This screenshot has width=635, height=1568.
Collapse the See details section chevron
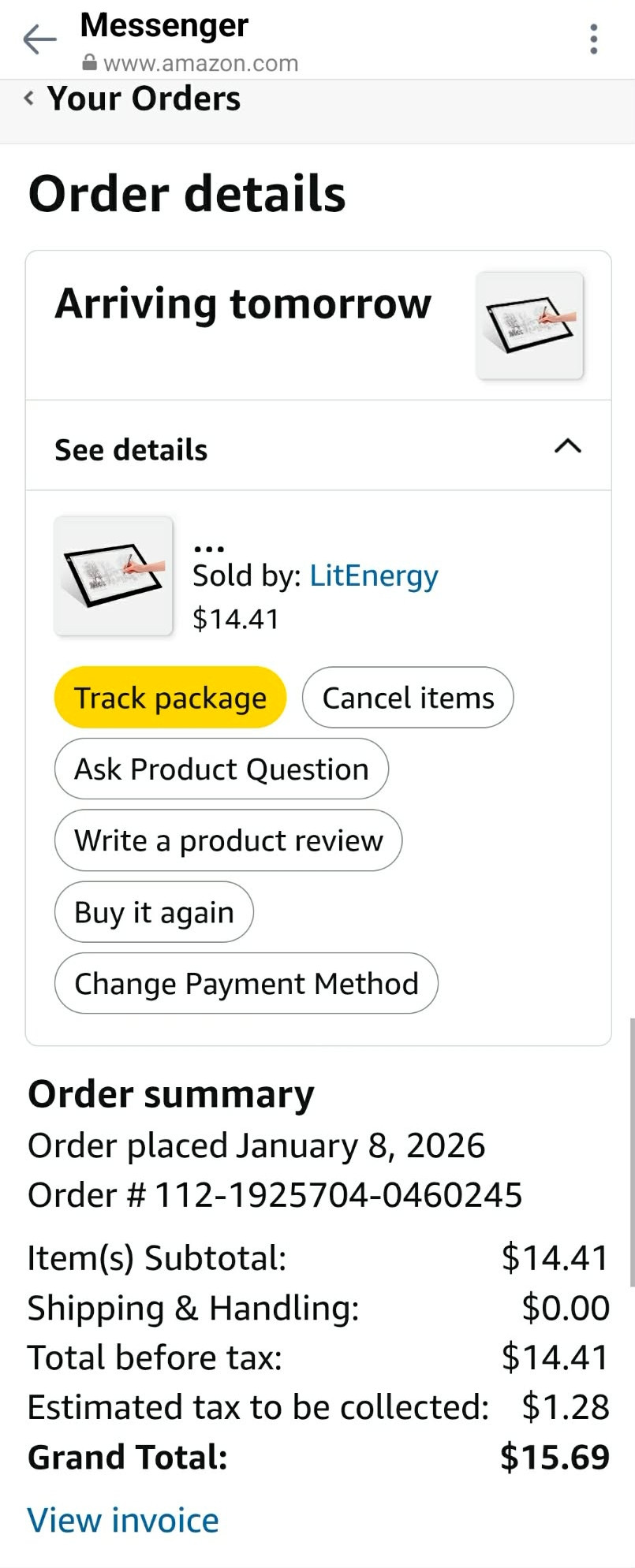[x=567, y=447]
